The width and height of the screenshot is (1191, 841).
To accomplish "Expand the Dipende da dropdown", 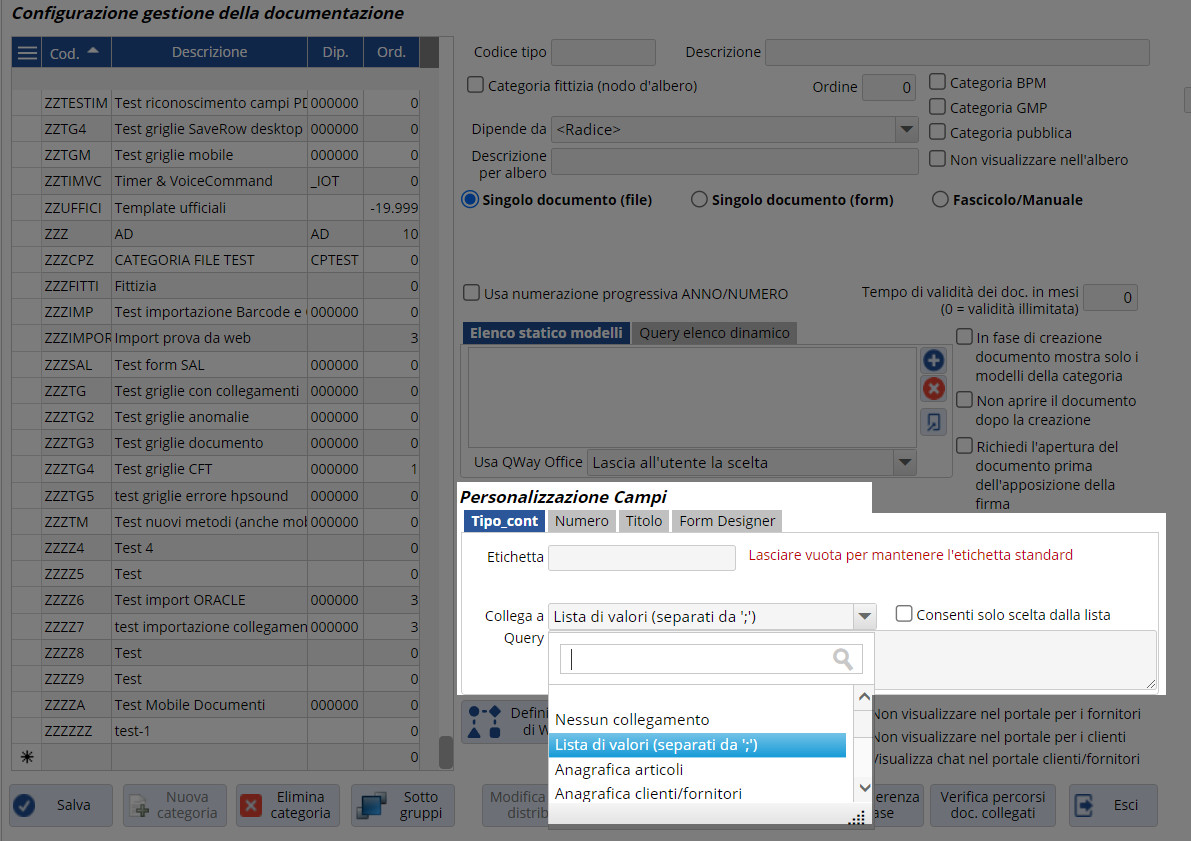I will [906, 130].
